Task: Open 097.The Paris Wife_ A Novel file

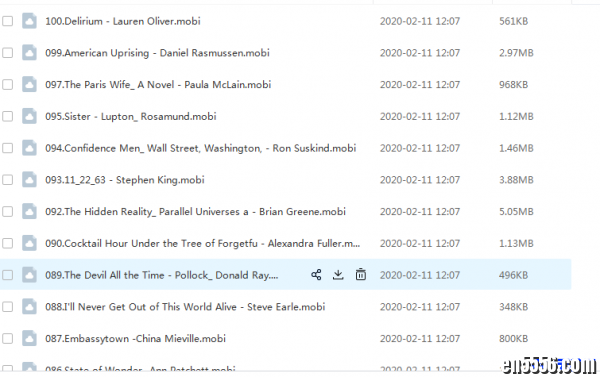Action: (x=158, y=85)
